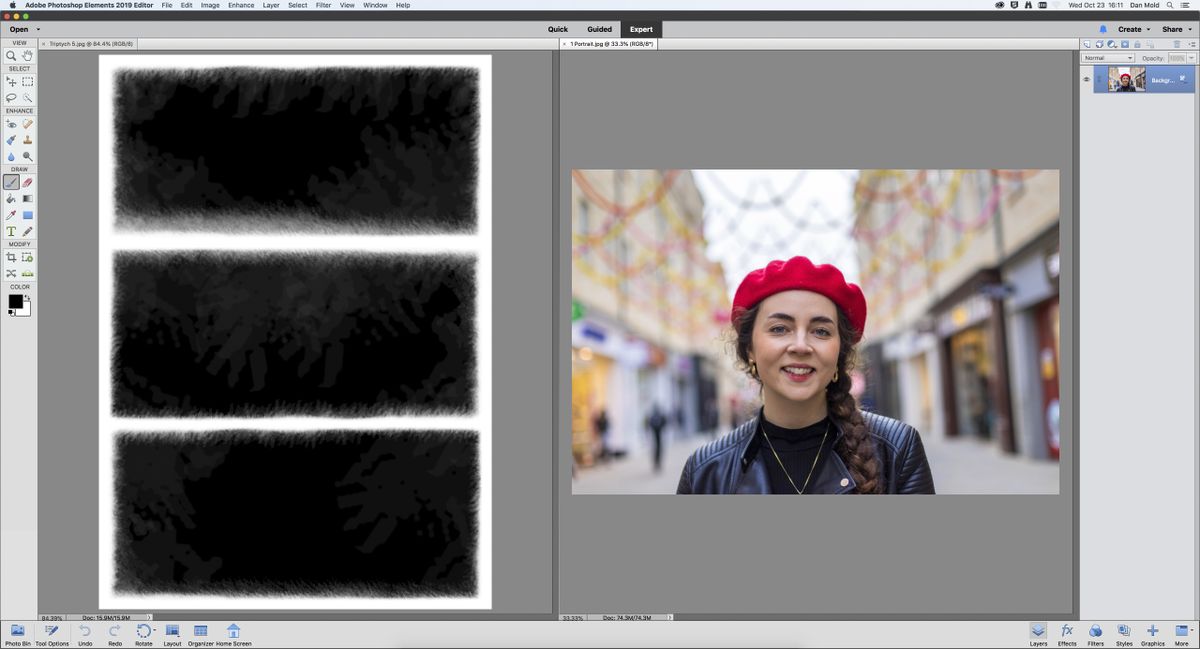Open the Effects panel
This screenshot has height=649, width=1200.
click(1066, 632)
